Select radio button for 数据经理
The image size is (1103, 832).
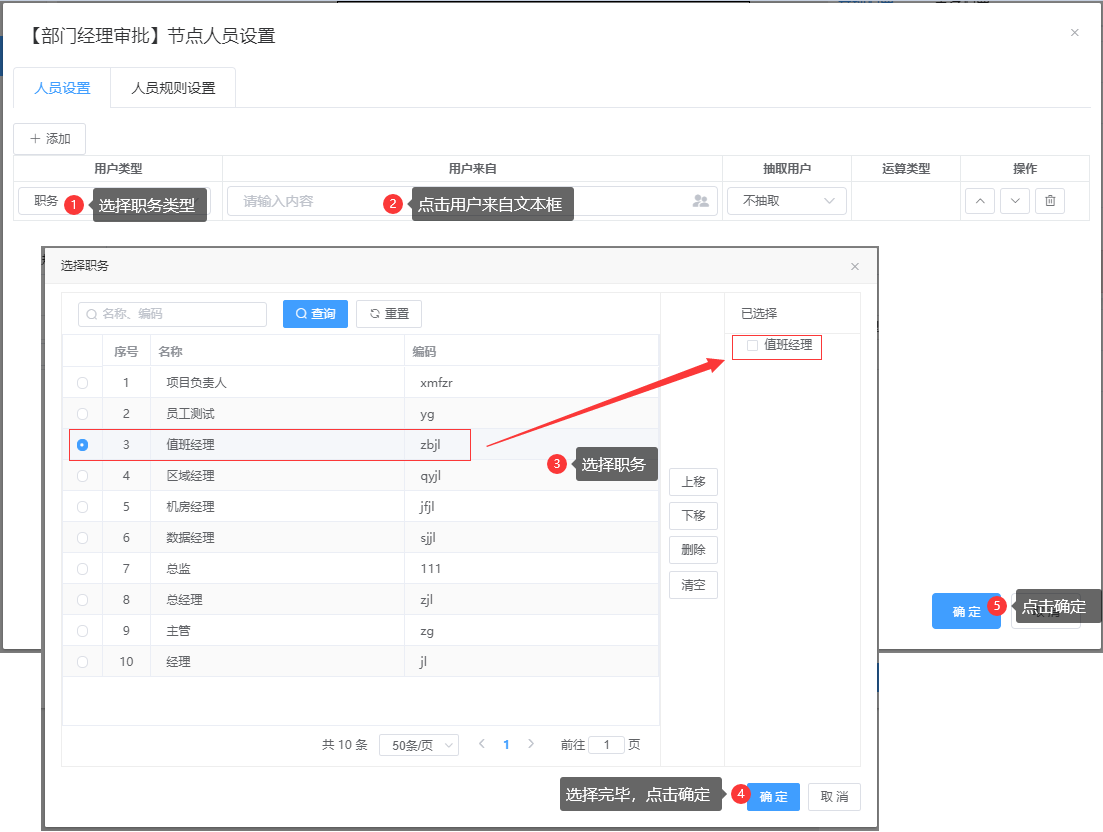(82, 537)
